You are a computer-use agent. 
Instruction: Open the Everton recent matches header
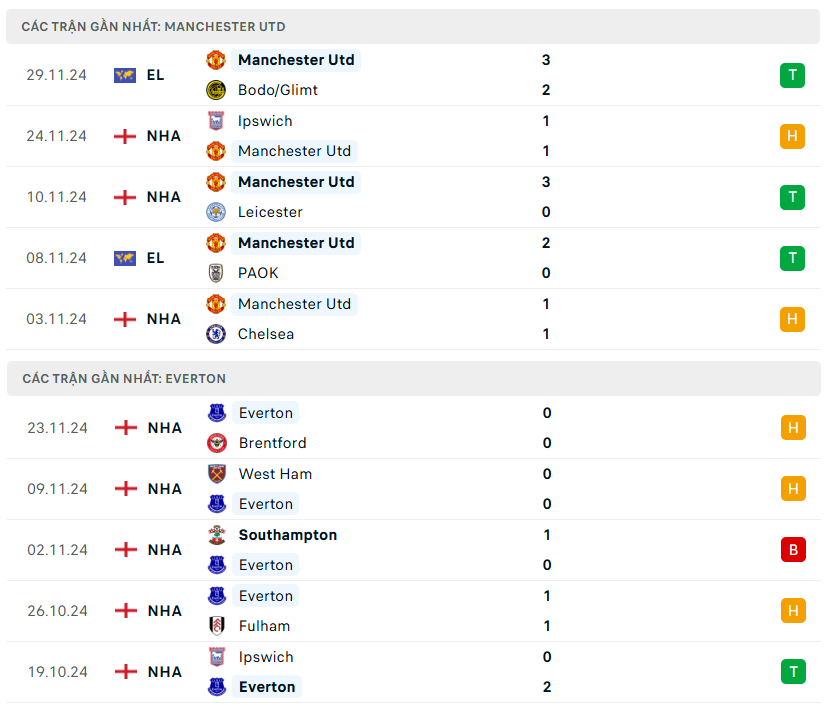coord(124,379)
